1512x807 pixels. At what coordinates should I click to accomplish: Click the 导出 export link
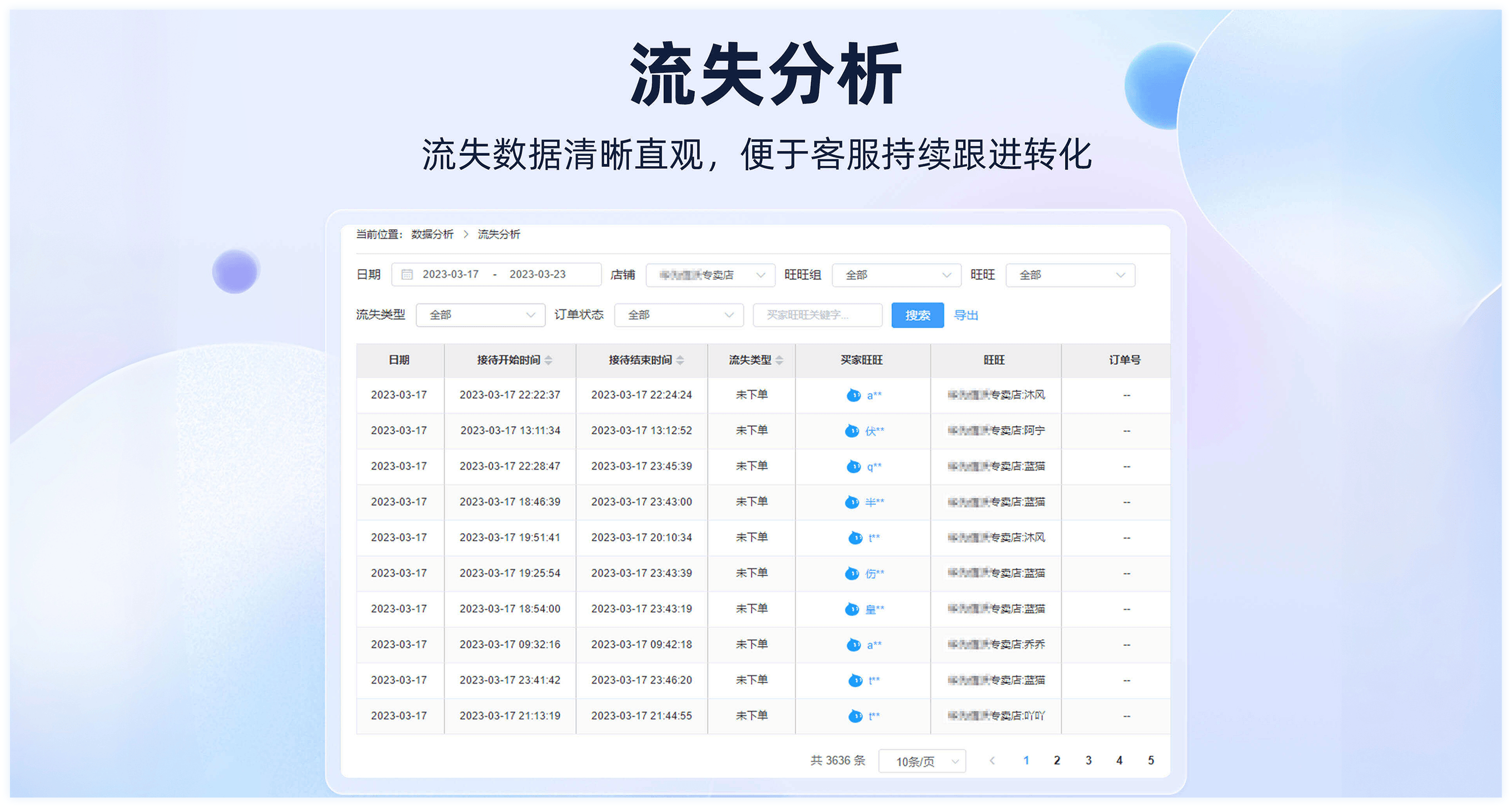(966, 315)
